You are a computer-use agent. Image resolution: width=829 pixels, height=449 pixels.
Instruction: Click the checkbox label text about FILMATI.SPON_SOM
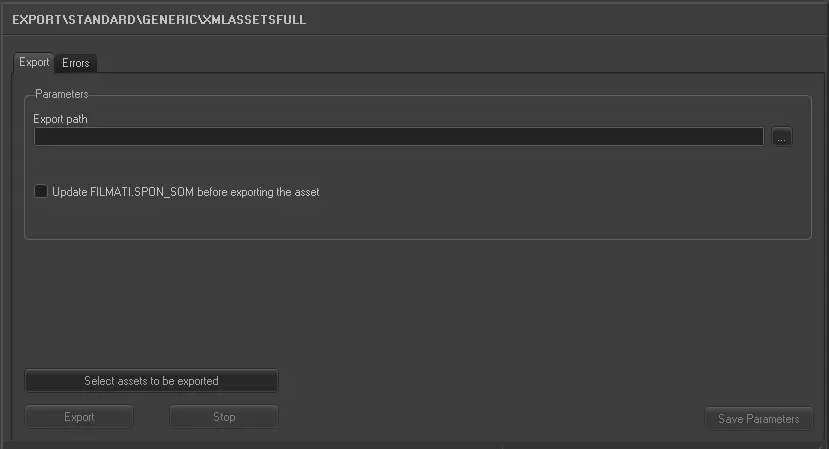[185, 191]
